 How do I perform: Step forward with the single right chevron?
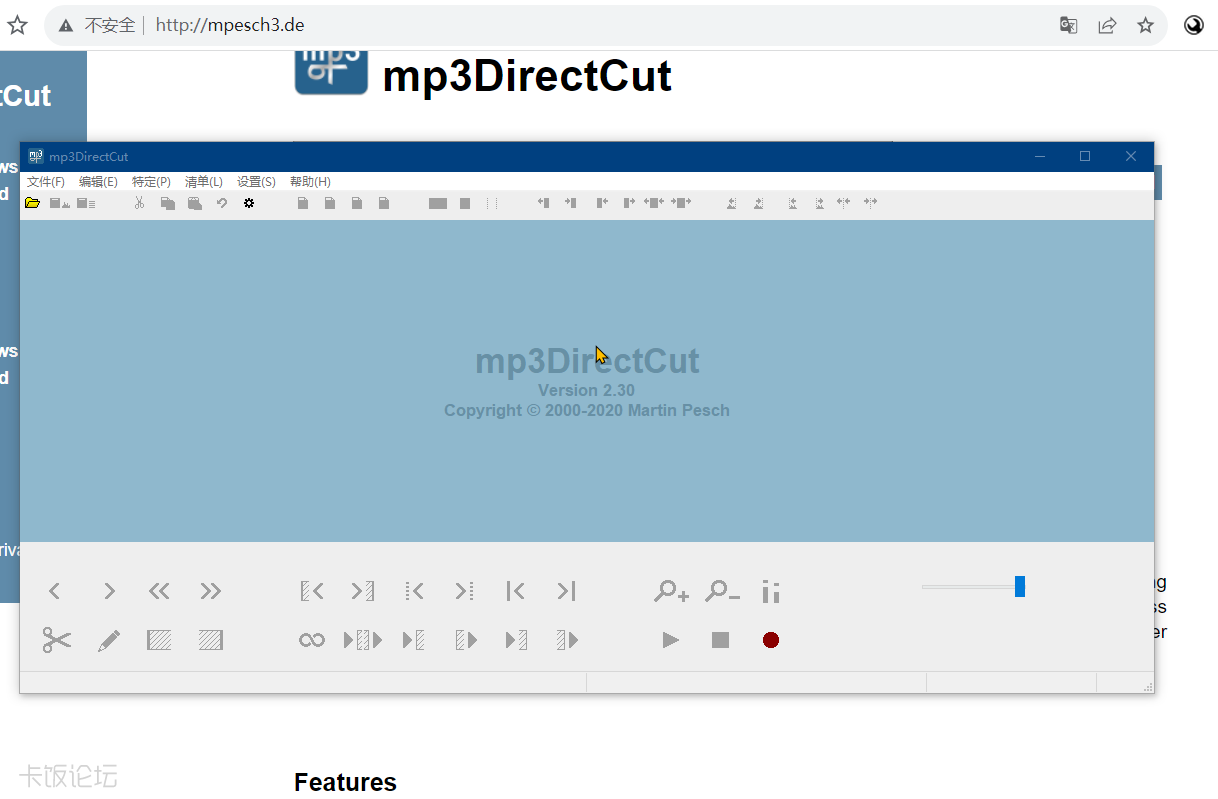[x=109, y=591]
